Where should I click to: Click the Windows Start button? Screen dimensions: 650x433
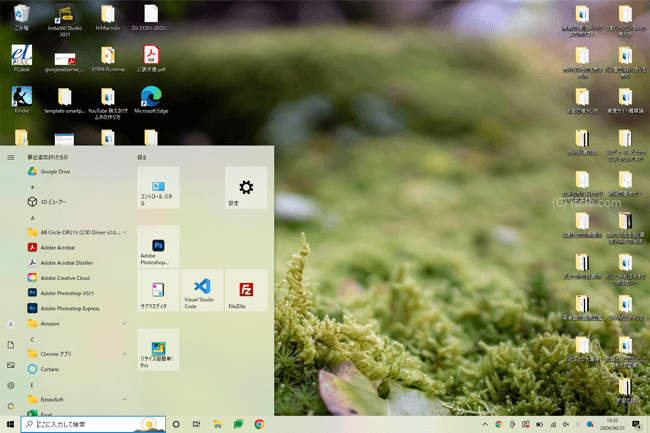(10, 424)
